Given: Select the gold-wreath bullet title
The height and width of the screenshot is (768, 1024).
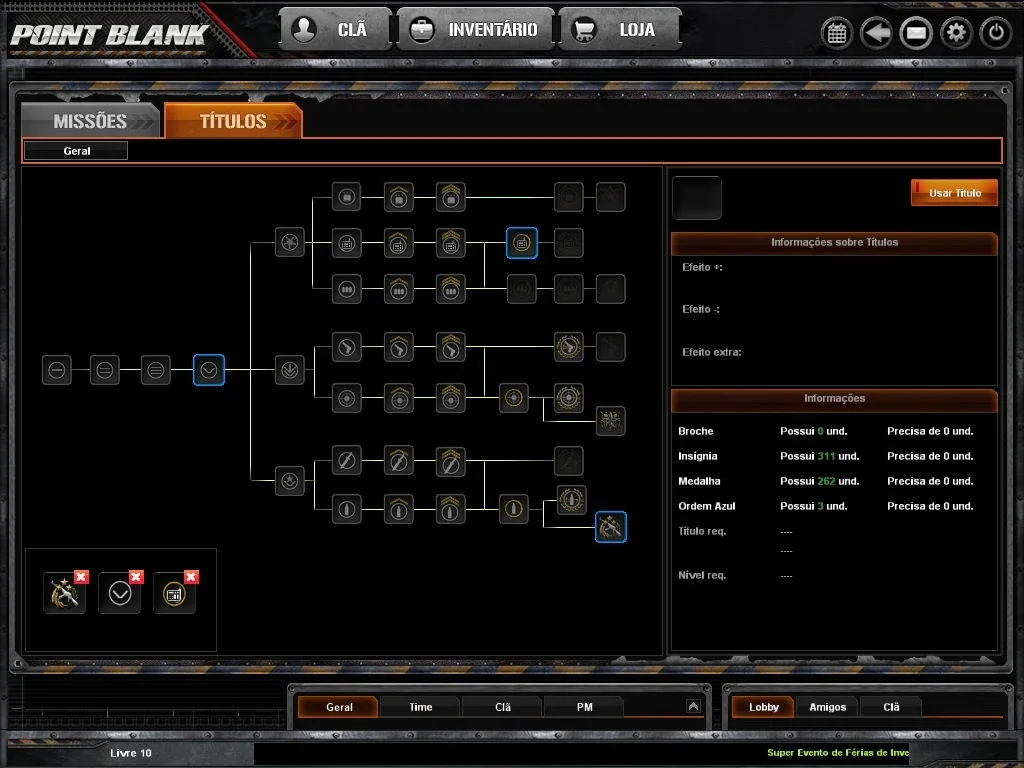Looking at the screenshot, I should pyautogui.click(x=571, y=500).
